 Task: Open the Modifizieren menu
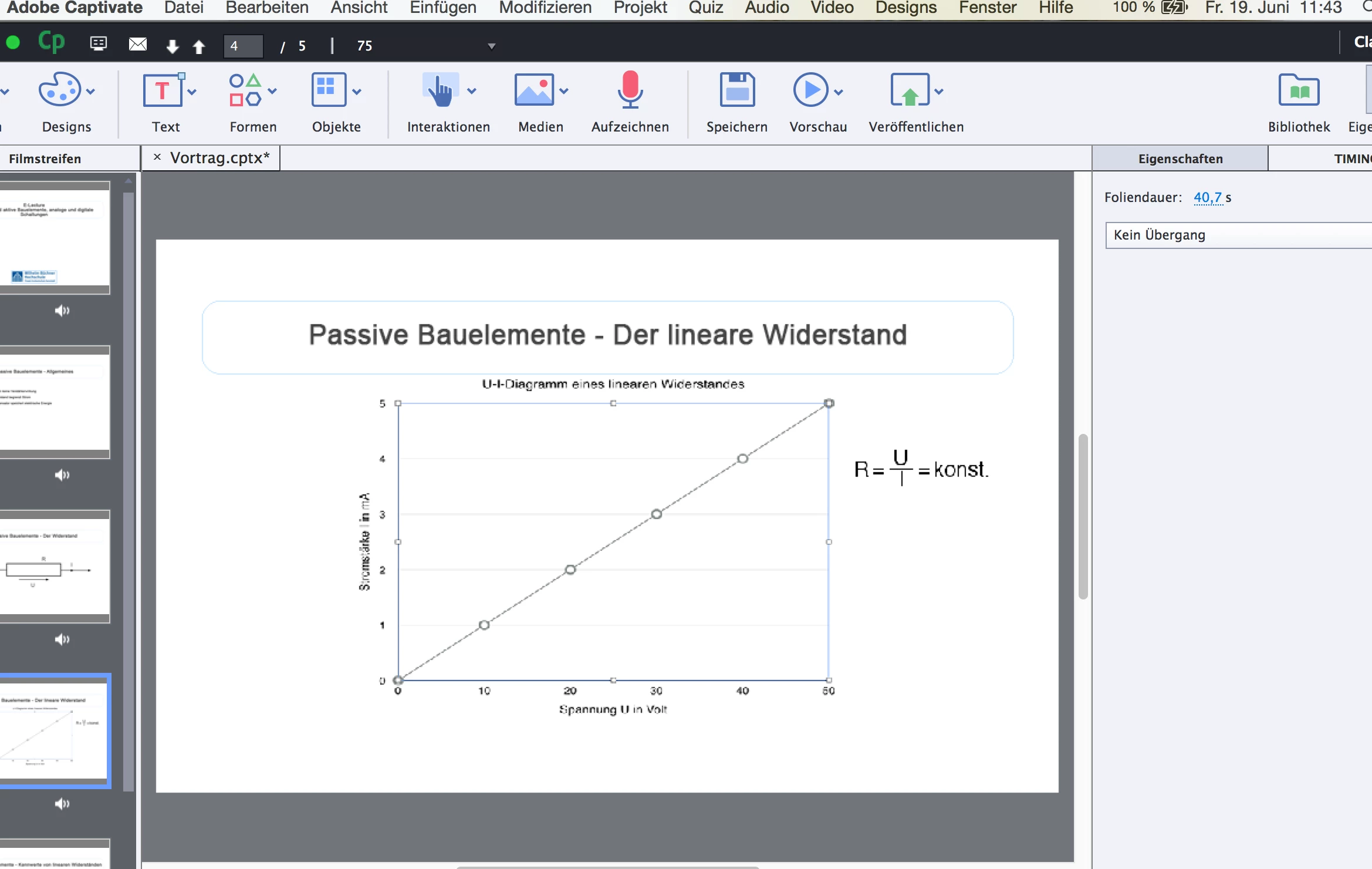[x=545, y=8]
